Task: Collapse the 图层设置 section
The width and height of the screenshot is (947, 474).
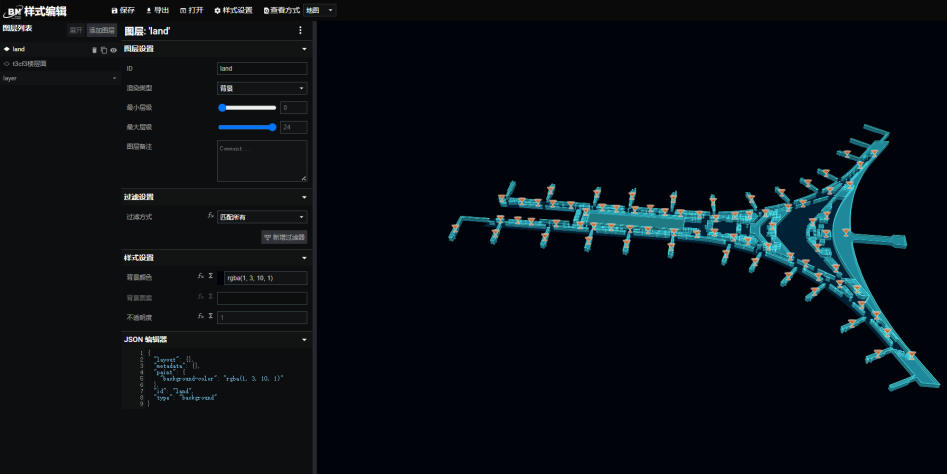Action: click(304, 49)
